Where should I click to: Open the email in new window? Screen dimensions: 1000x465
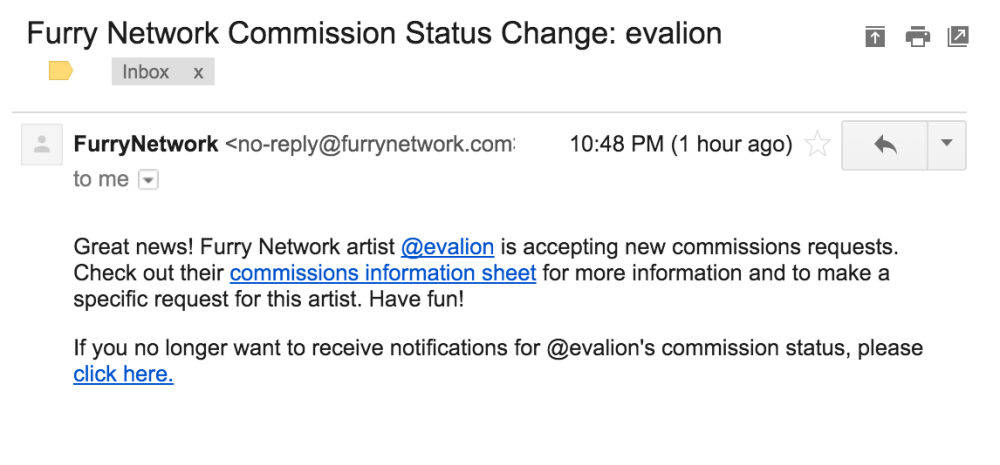click(x=958, y=37)
